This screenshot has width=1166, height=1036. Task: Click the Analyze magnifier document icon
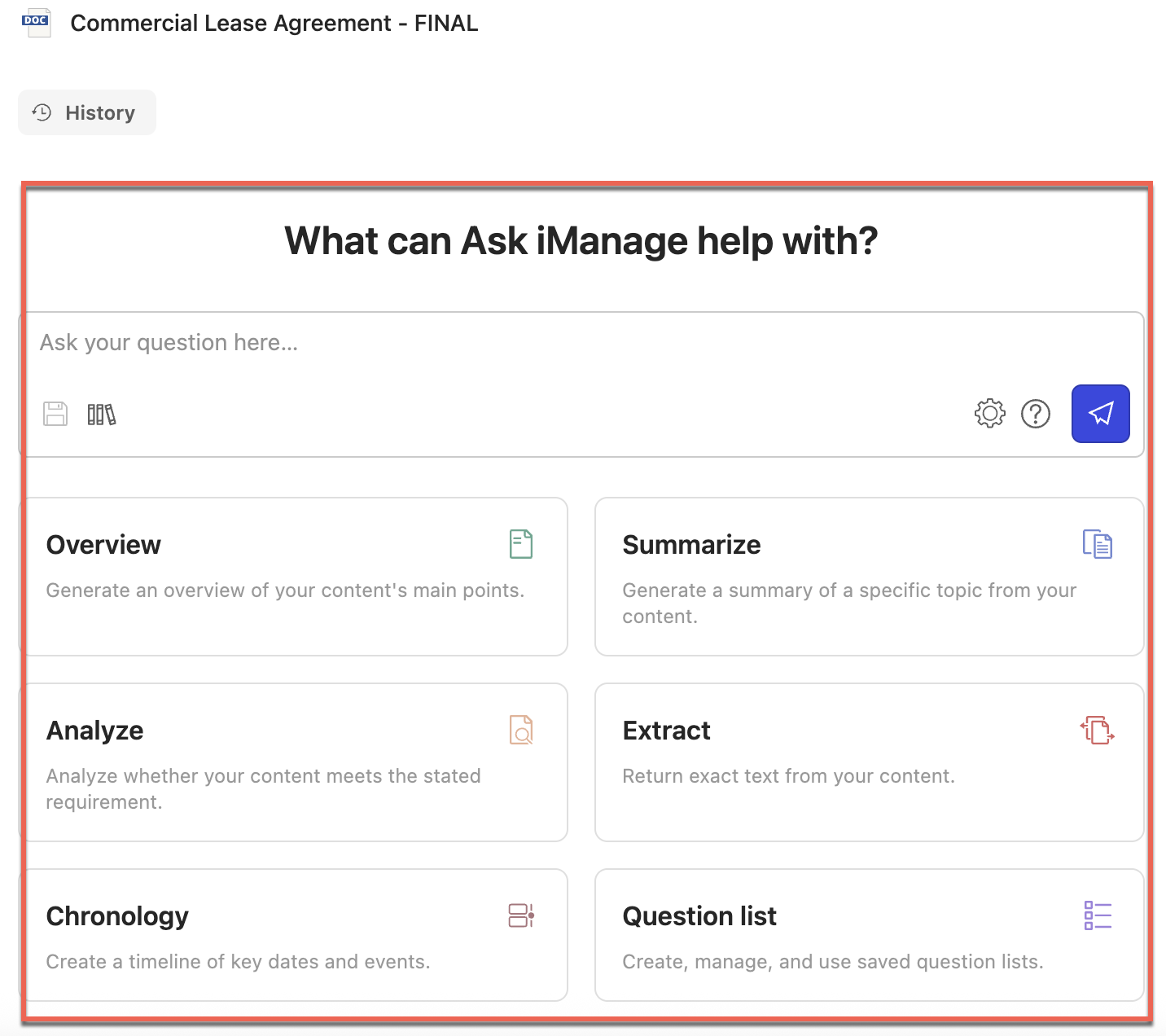(520, 730)
